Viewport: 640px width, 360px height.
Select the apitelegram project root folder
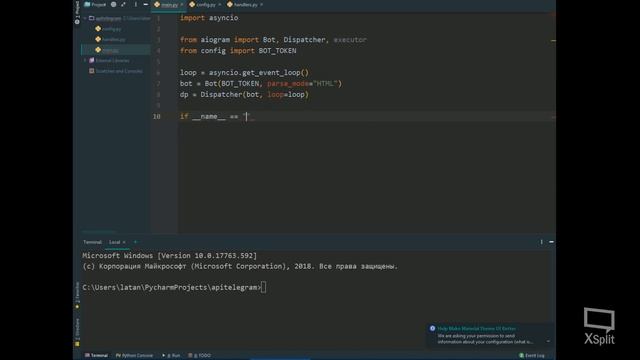pos(108,18)
